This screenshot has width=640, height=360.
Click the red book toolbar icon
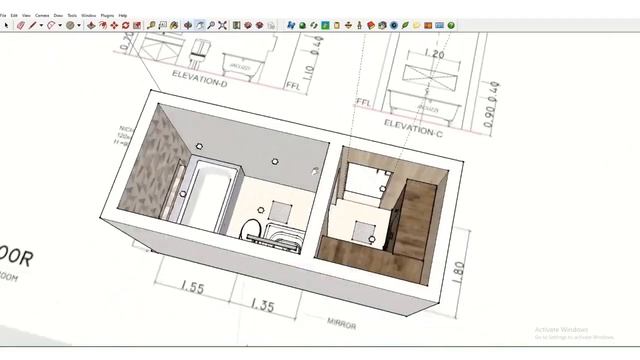(x=371, y=25)
